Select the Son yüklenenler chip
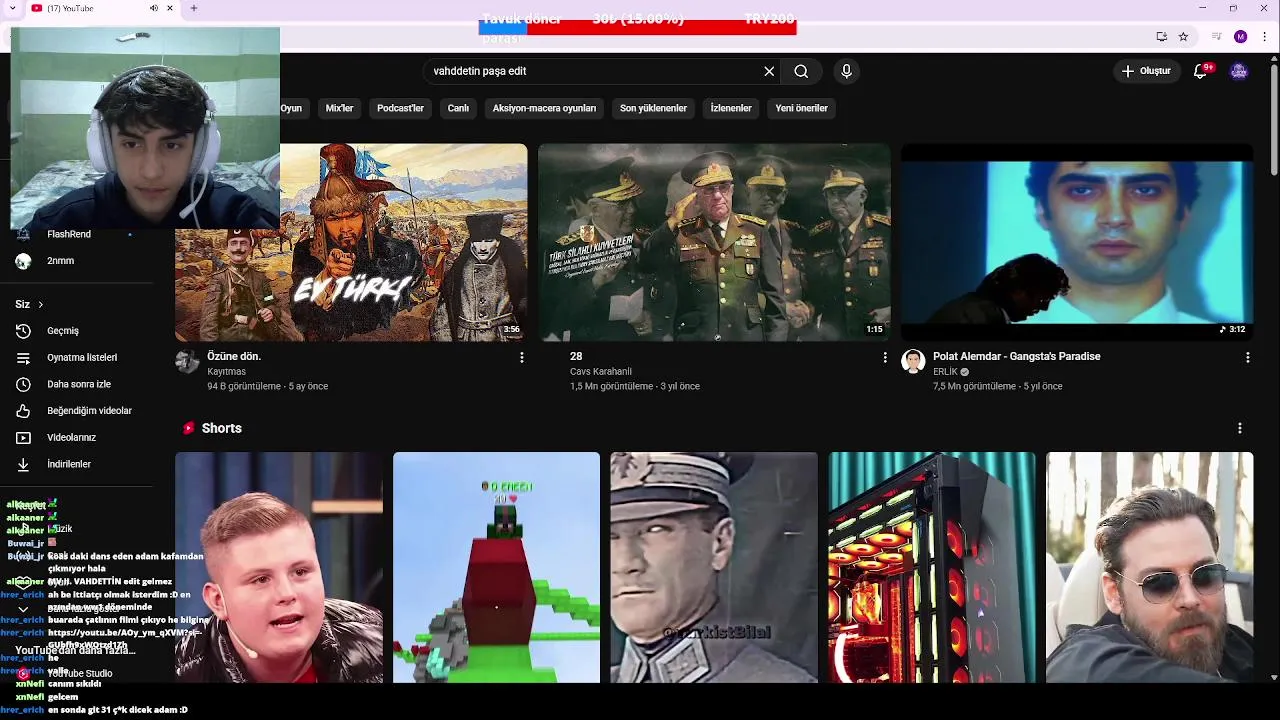 653,108
